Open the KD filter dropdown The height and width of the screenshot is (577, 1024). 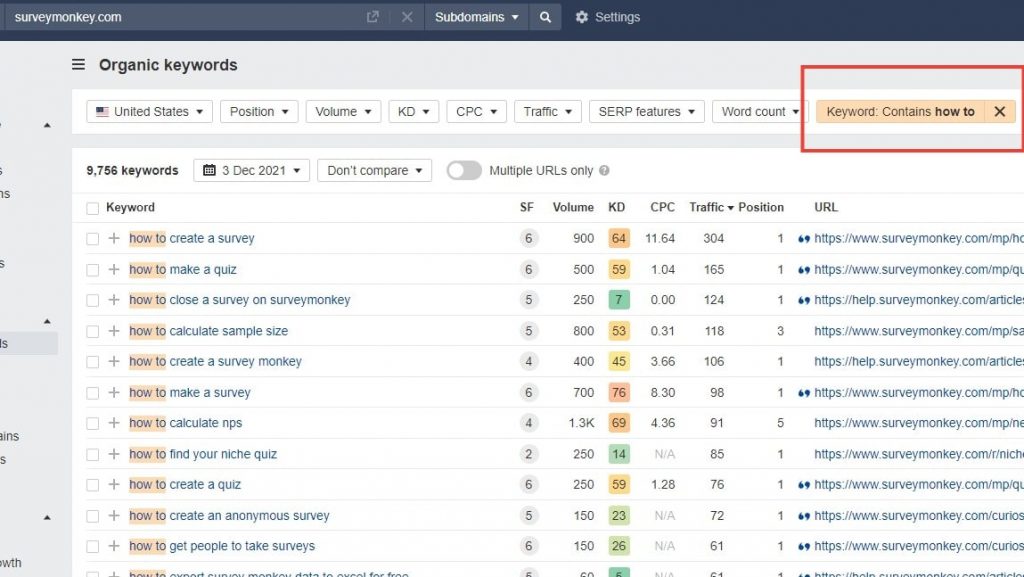pyautogui.click(x=413, y=112)
